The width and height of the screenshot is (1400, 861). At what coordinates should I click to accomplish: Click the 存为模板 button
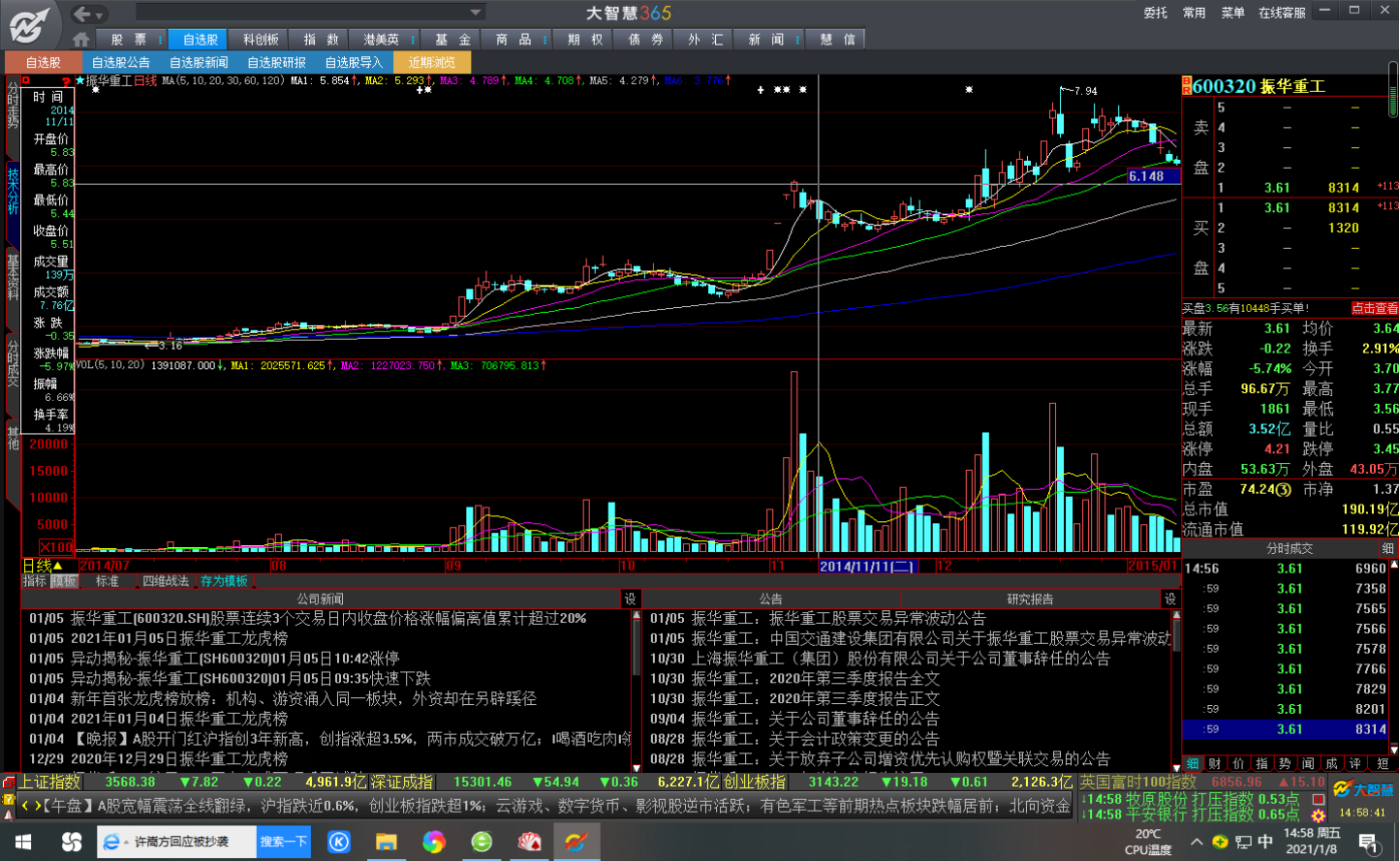tap(225, 581)
